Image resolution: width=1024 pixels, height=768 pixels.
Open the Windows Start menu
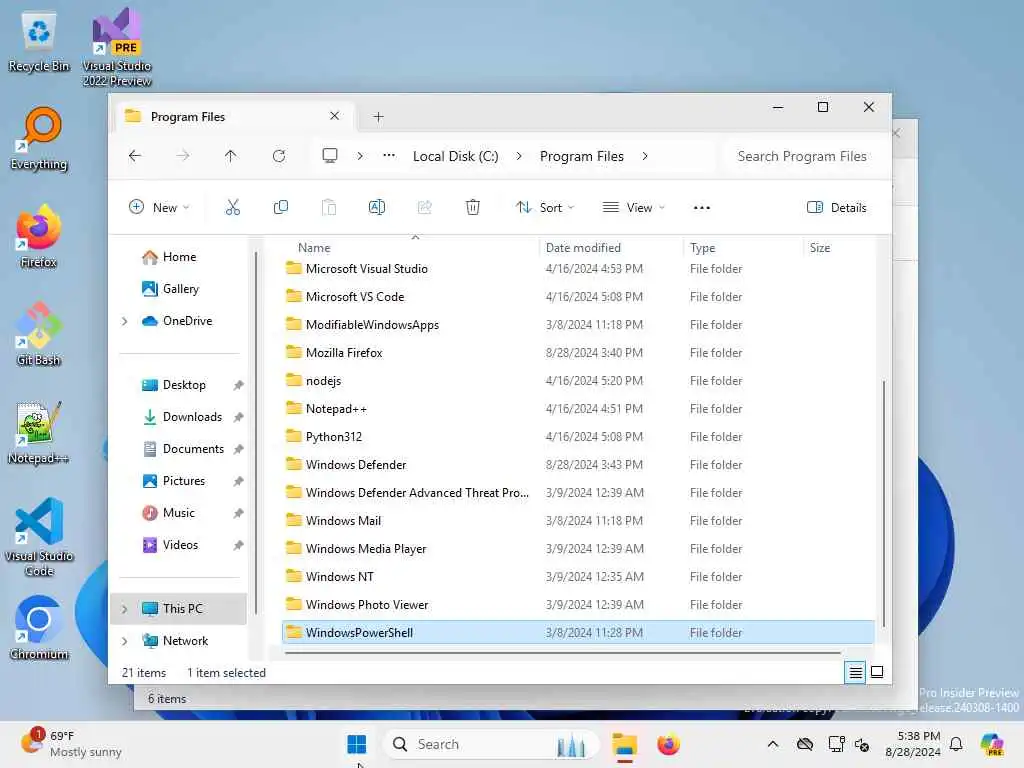pyautogui.click(x=357, y=744)
